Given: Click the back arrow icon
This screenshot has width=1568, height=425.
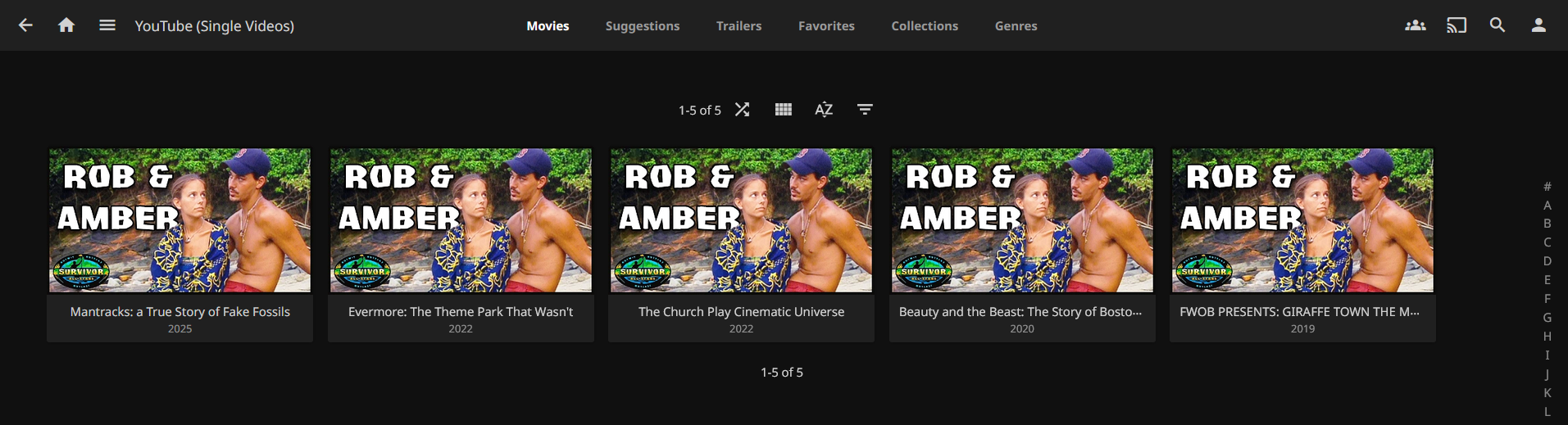Looking at the screenshot, I should [x=25, y=25].
